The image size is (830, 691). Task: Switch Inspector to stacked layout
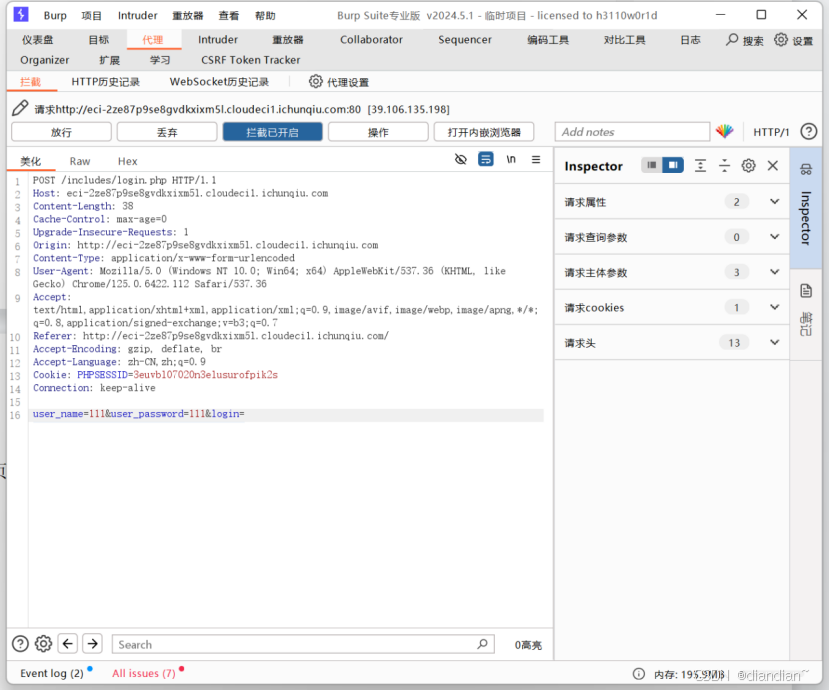point(652,165)
